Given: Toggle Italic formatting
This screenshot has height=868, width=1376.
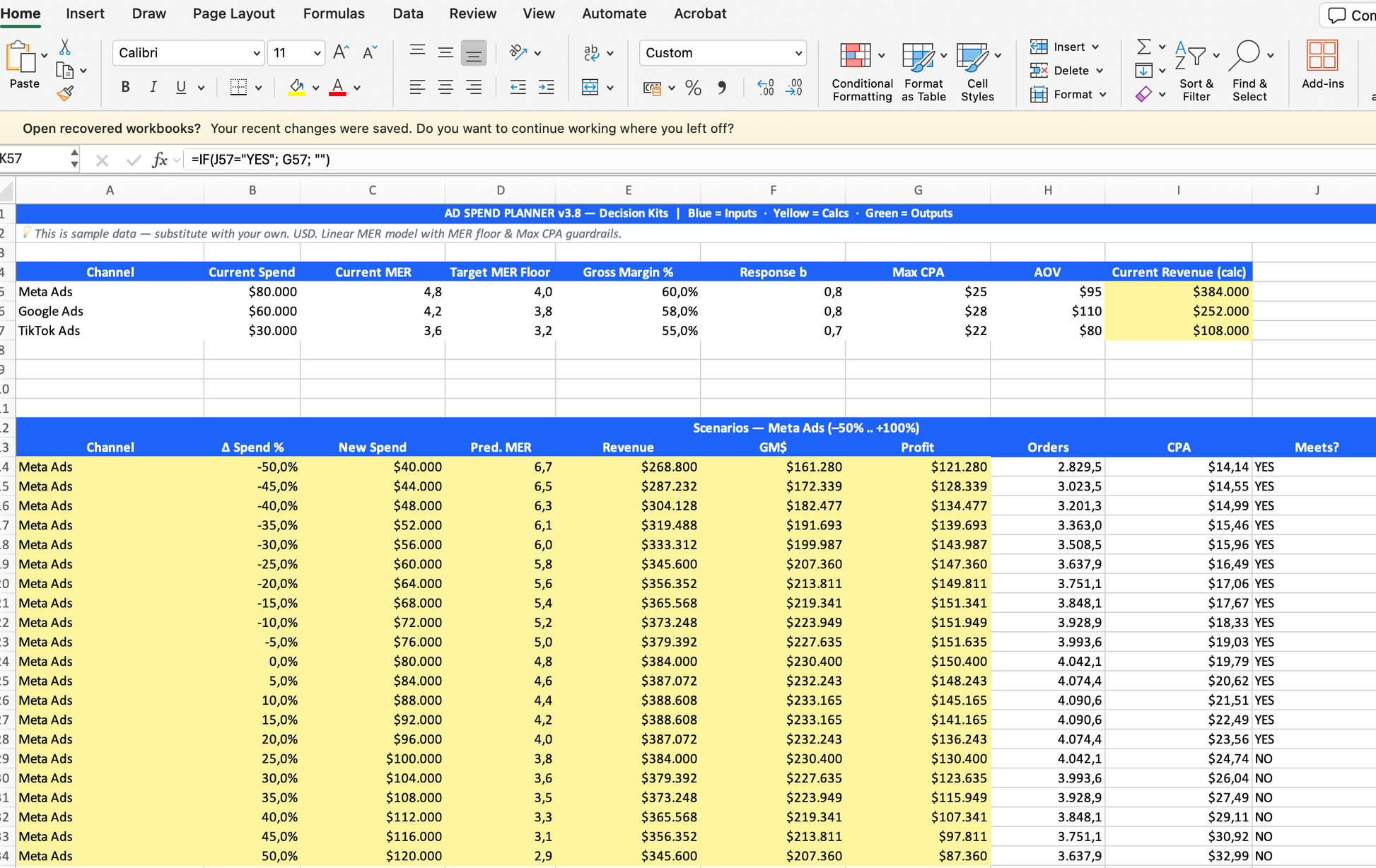Looking at the screenshot, I should tap(153, 88).
